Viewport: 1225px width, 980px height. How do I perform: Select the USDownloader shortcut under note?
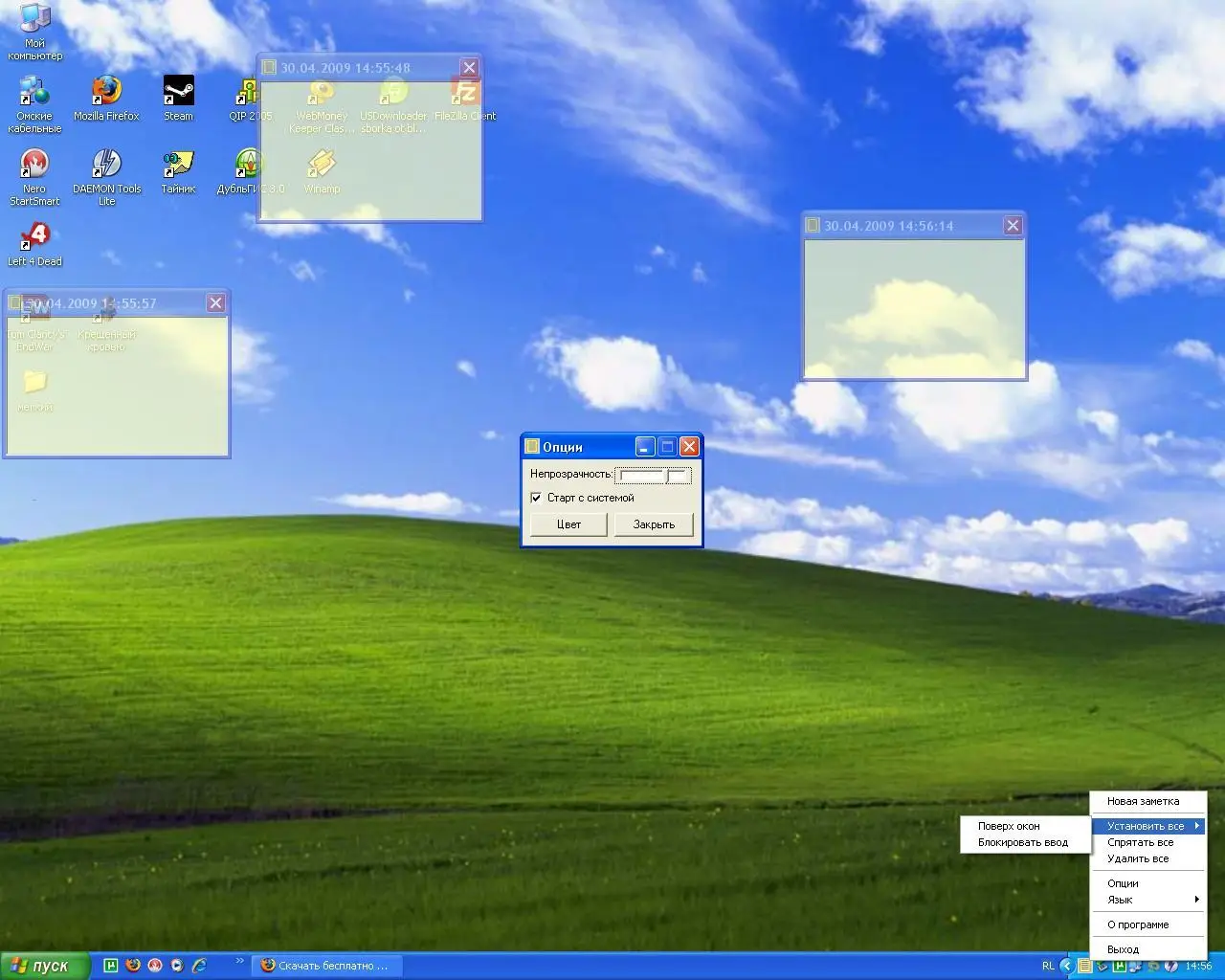393,104
